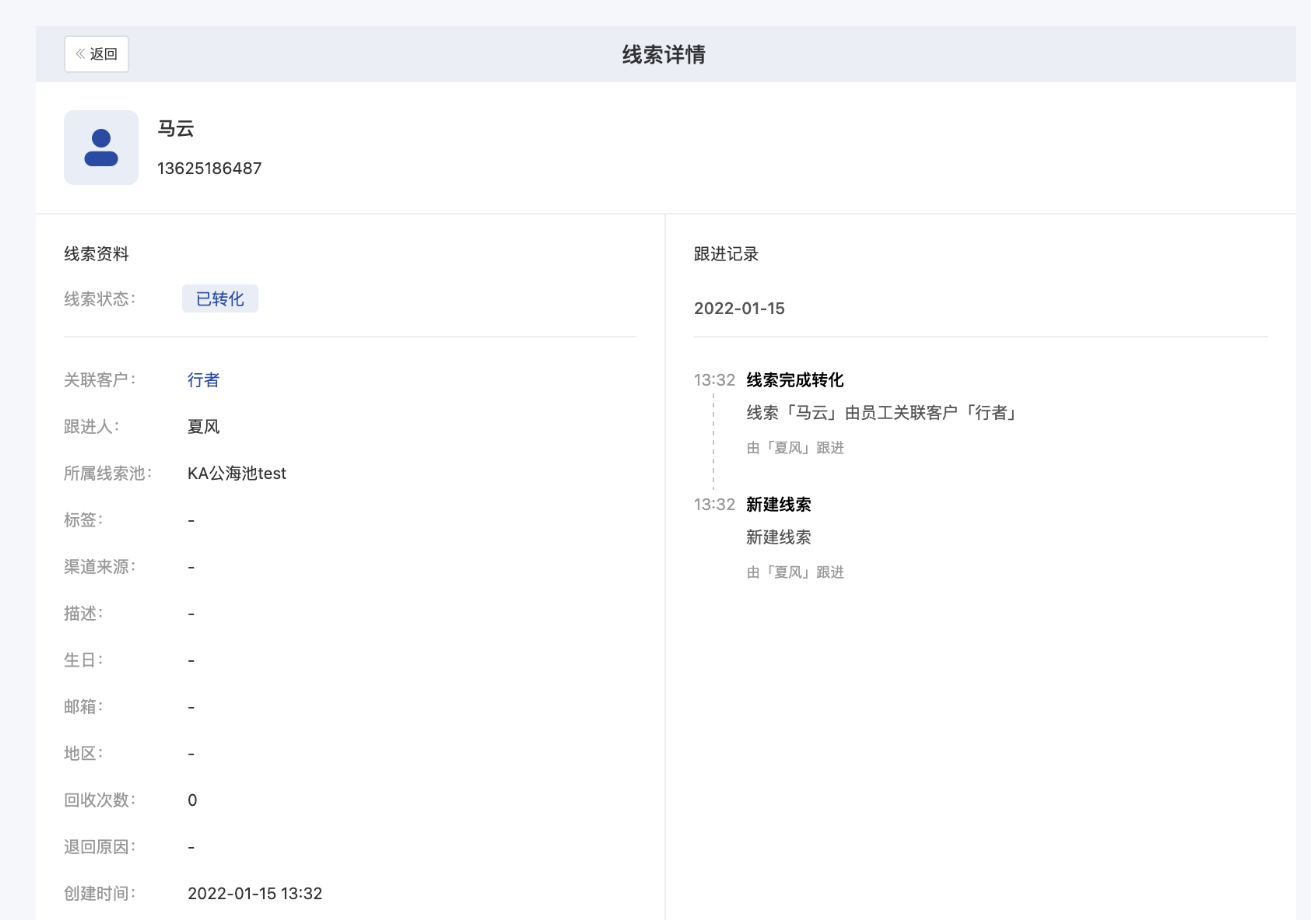
Task: Click the 所属线索池 field label
Action: 108,474
